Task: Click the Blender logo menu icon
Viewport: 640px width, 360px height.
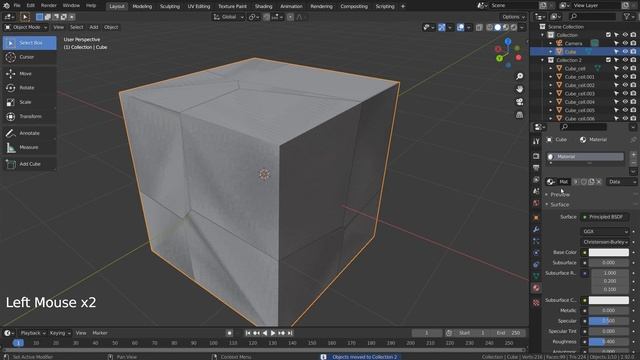Action: [x=6, y=6]
